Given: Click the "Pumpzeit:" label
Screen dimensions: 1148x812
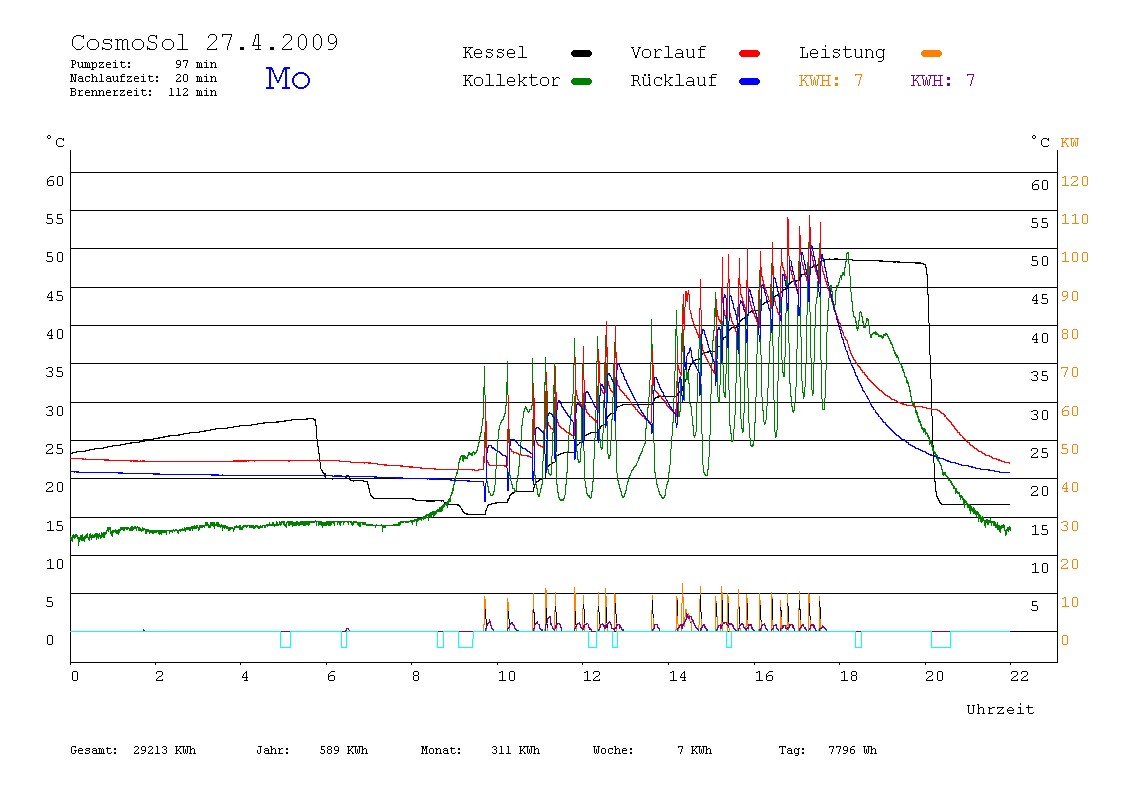Looking at the screenshot, I should click(101, 64).
